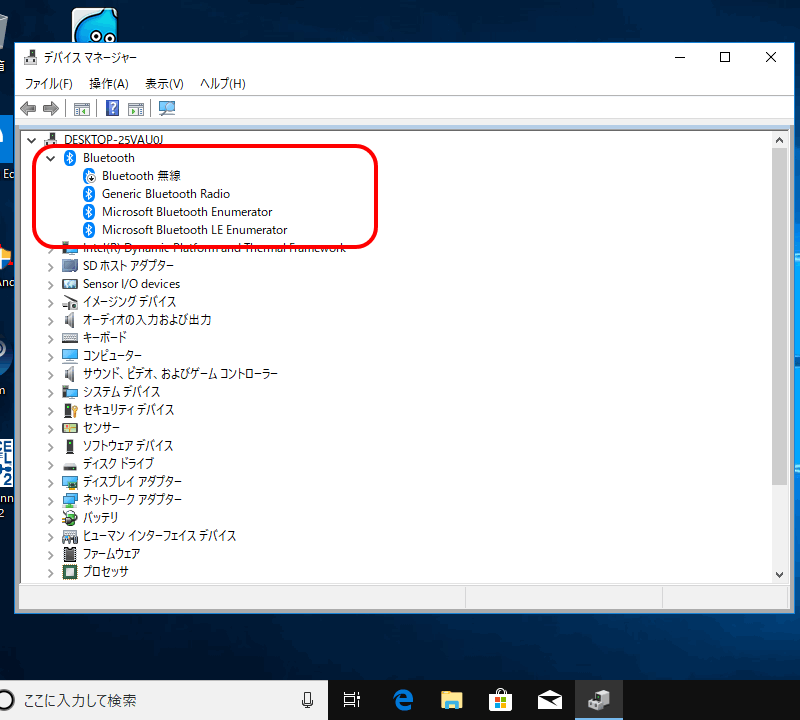The width and height of the screenshot is (800, 720).
Task: Open the ファイル(F) menu
Action: [48, 83]
